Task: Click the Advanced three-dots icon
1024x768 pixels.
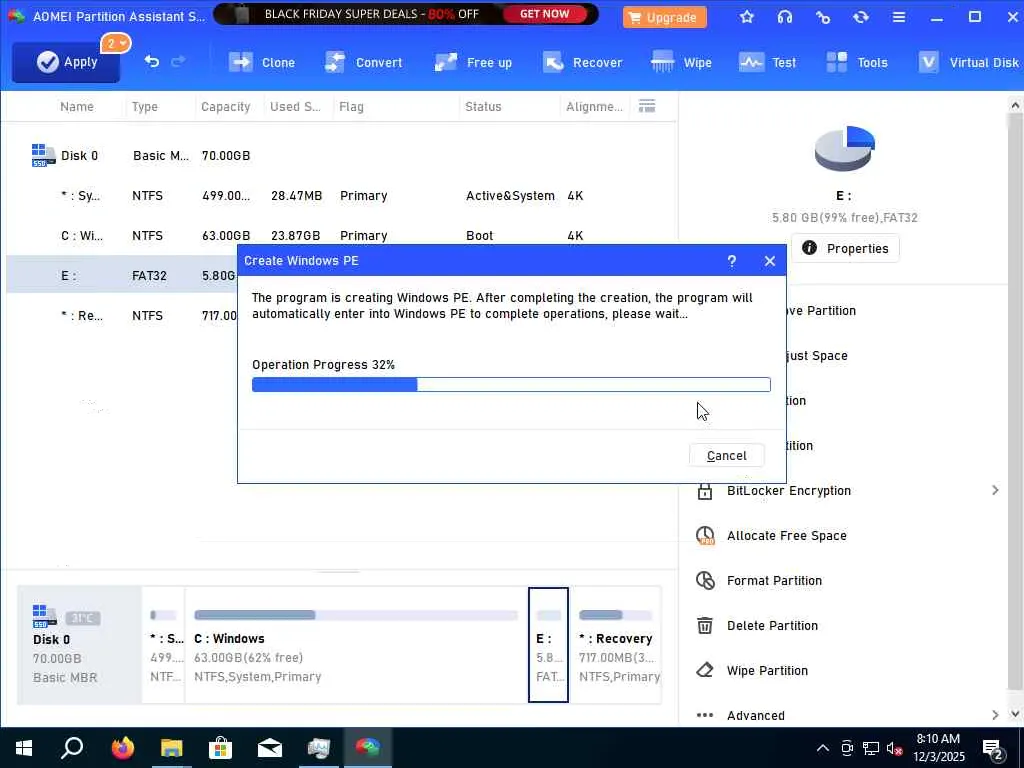Action: click(x=705, y=715)
